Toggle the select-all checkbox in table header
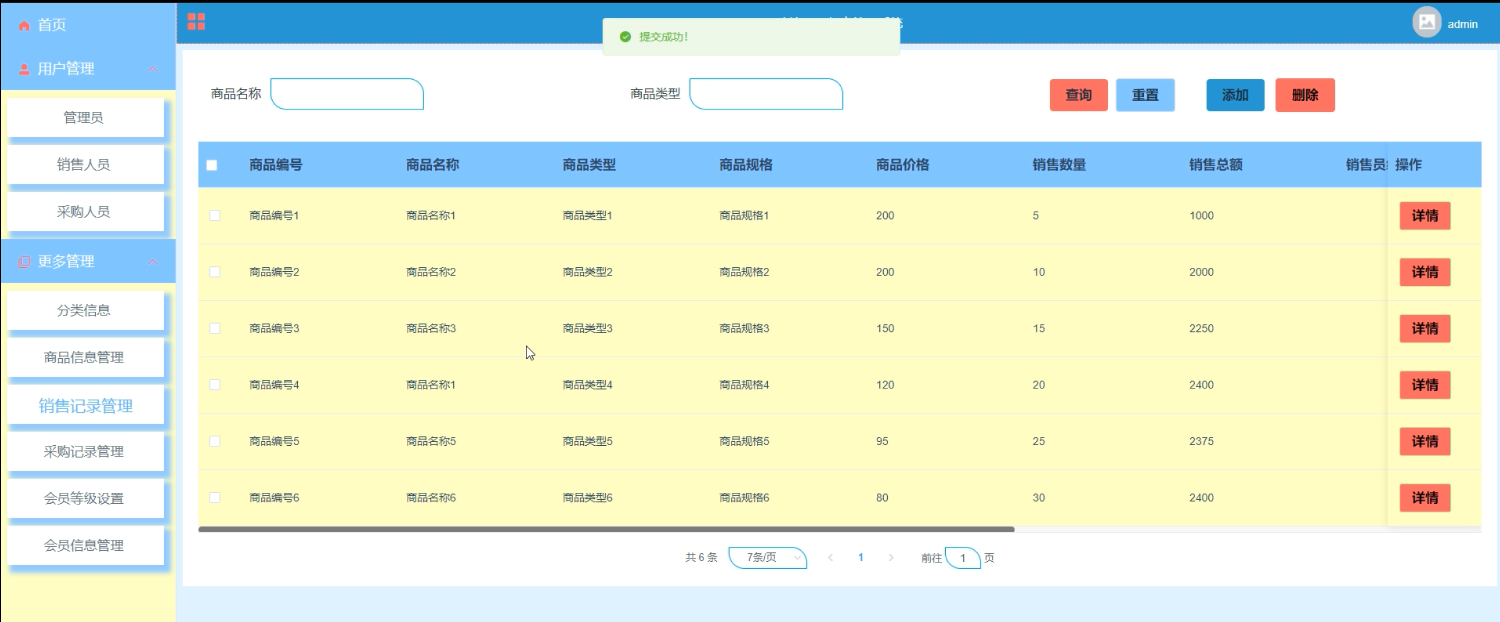This screenshot has width=1500, height=622. pyautogui.click(x=212, y=165)
